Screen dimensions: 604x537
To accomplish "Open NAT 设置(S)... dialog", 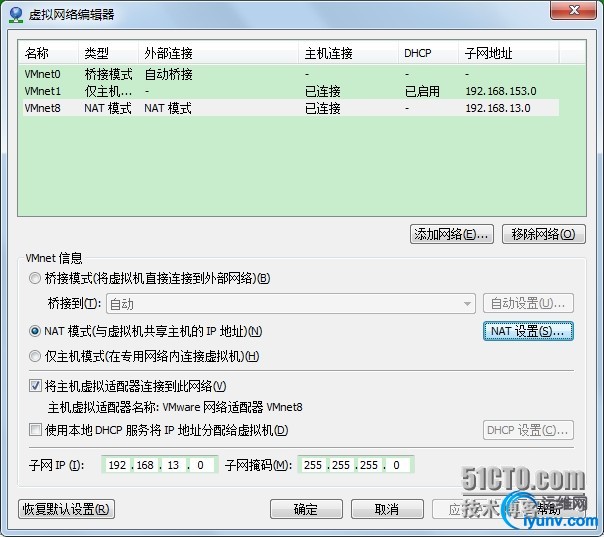I will [528, 331].
